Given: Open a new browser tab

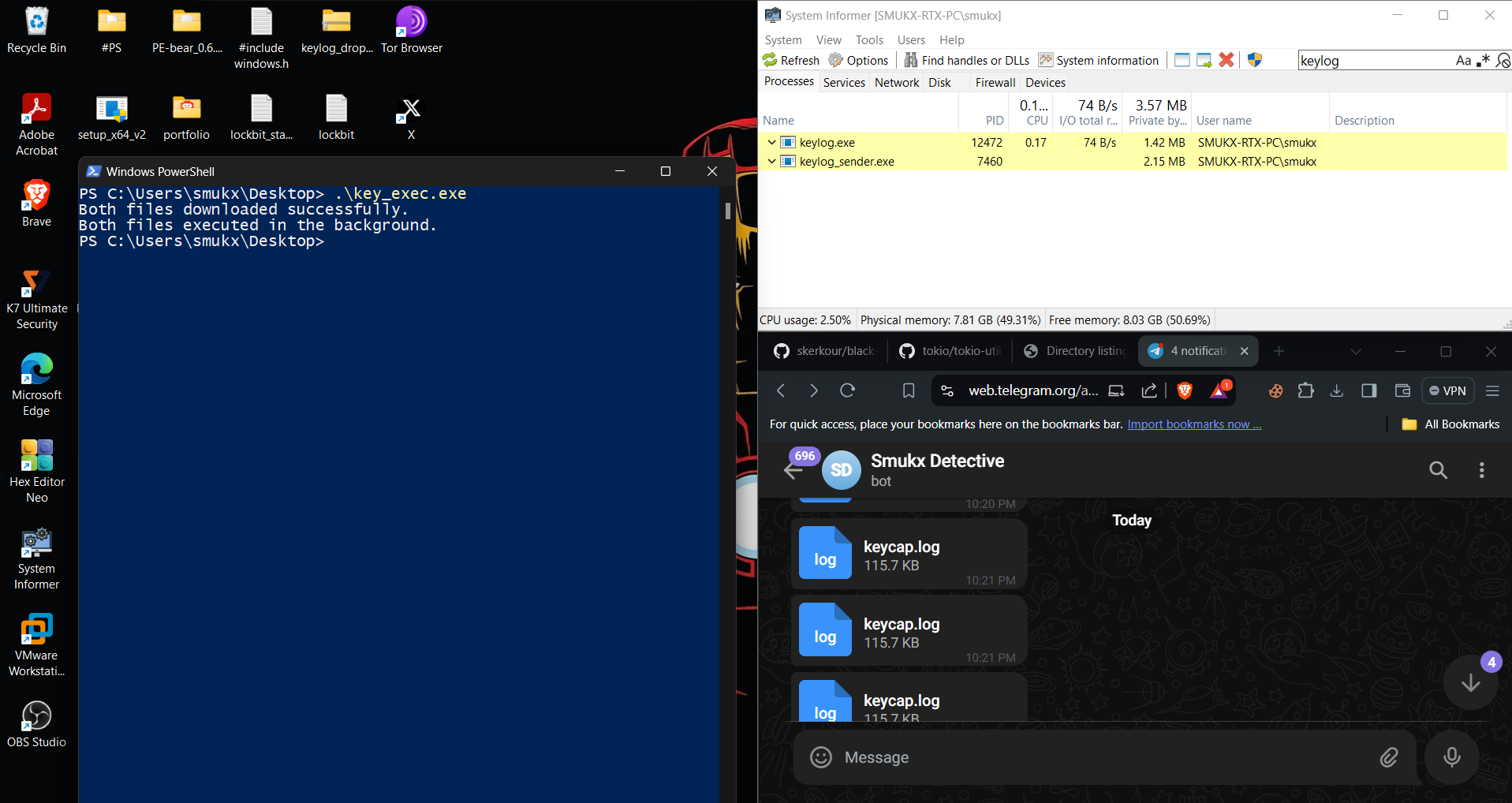Looking at the screenshot, I should 1279,351.
